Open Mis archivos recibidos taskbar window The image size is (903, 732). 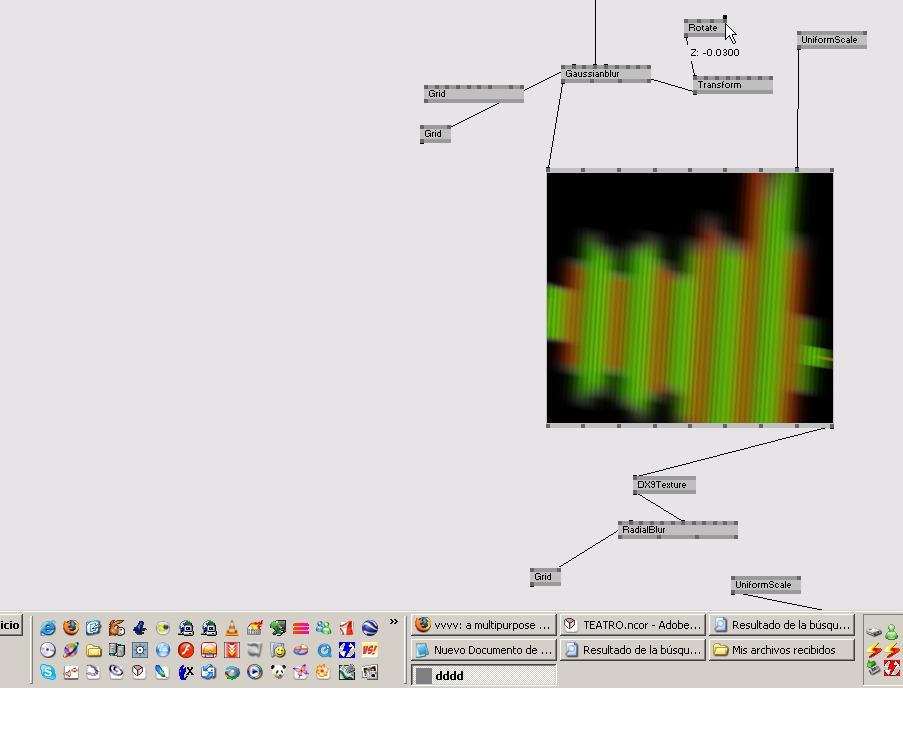781,650
